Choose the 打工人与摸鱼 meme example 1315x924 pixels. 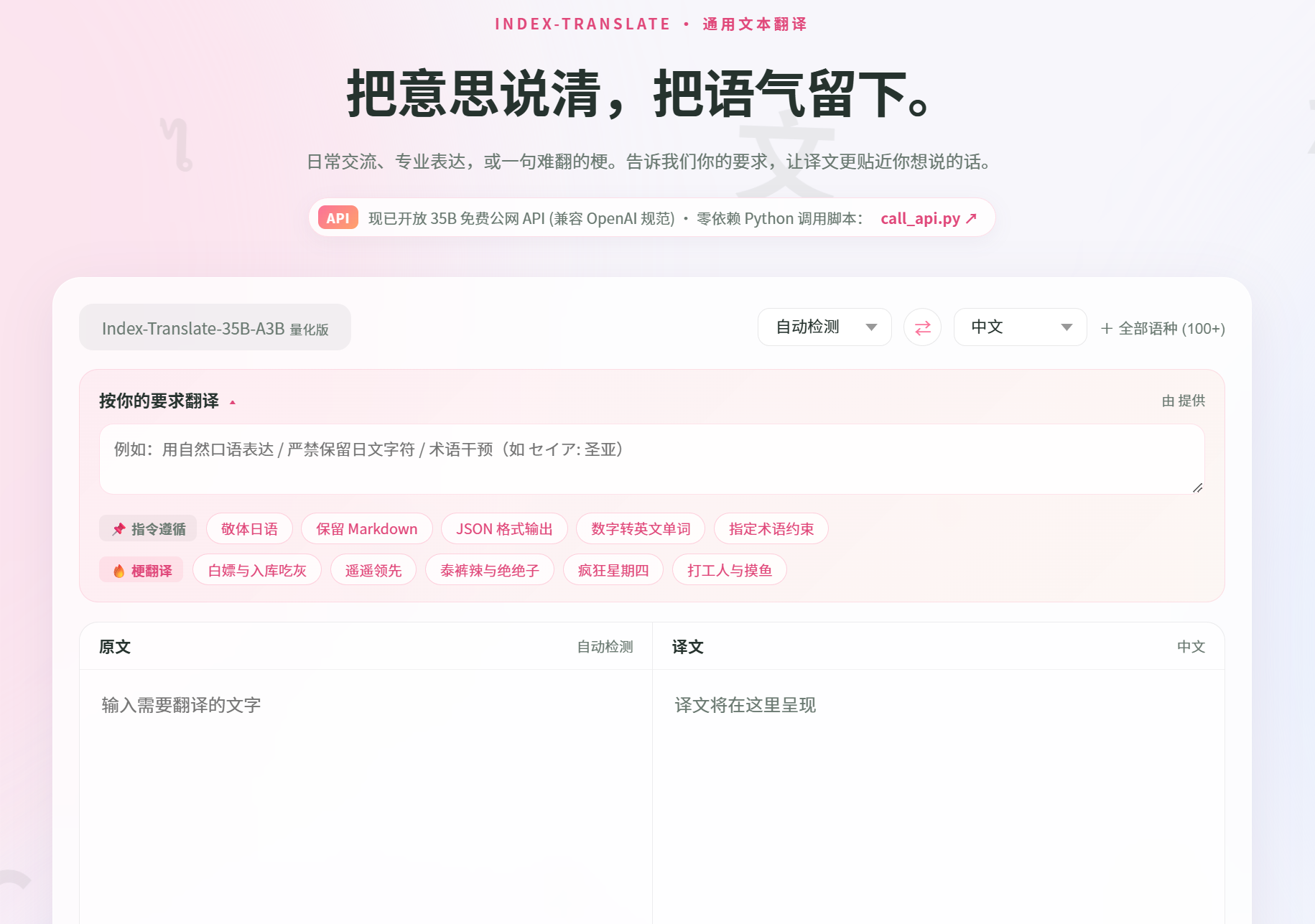(730, 570)
